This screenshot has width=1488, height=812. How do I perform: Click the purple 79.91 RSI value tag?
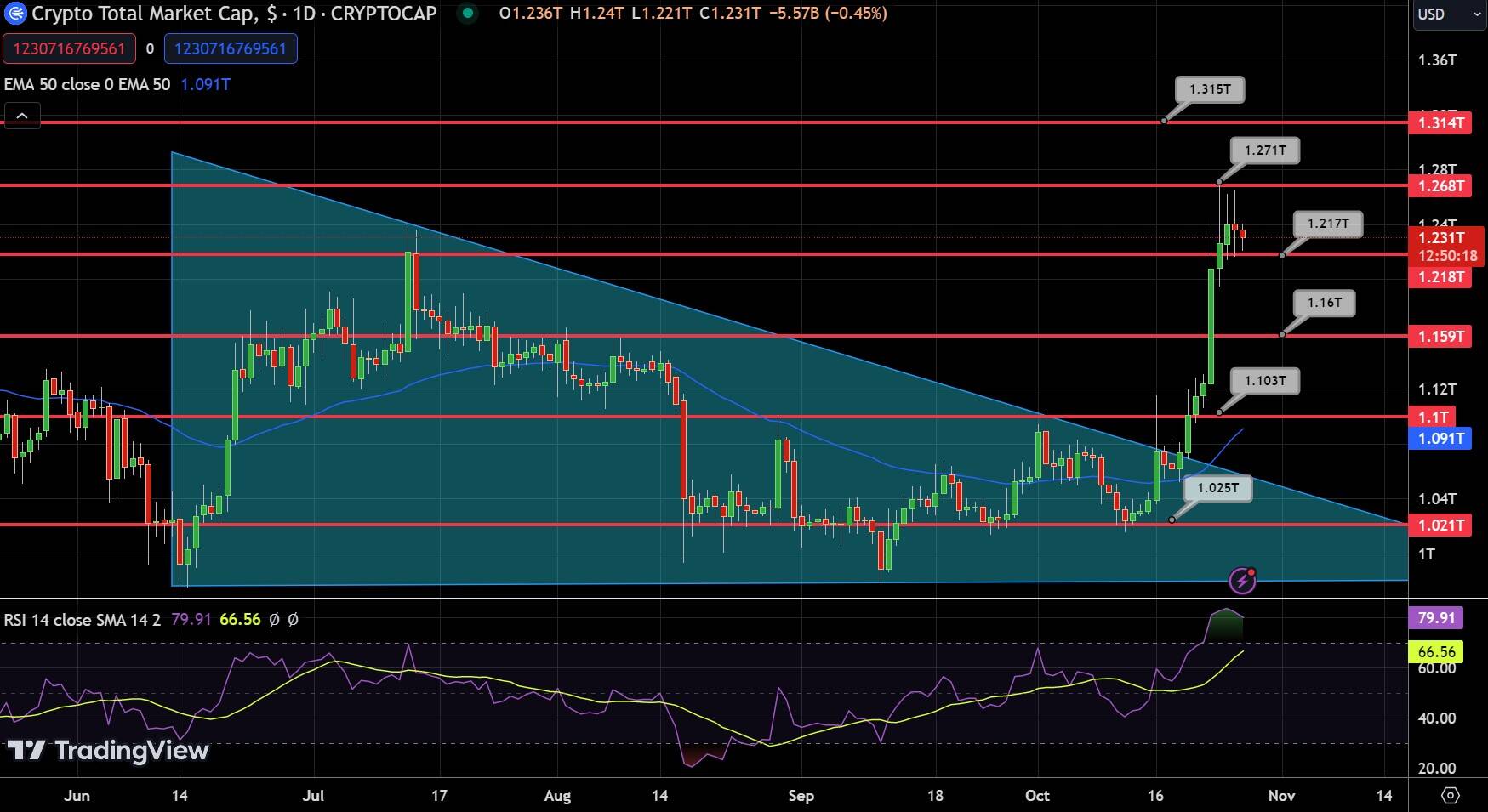pos(1436,617)
